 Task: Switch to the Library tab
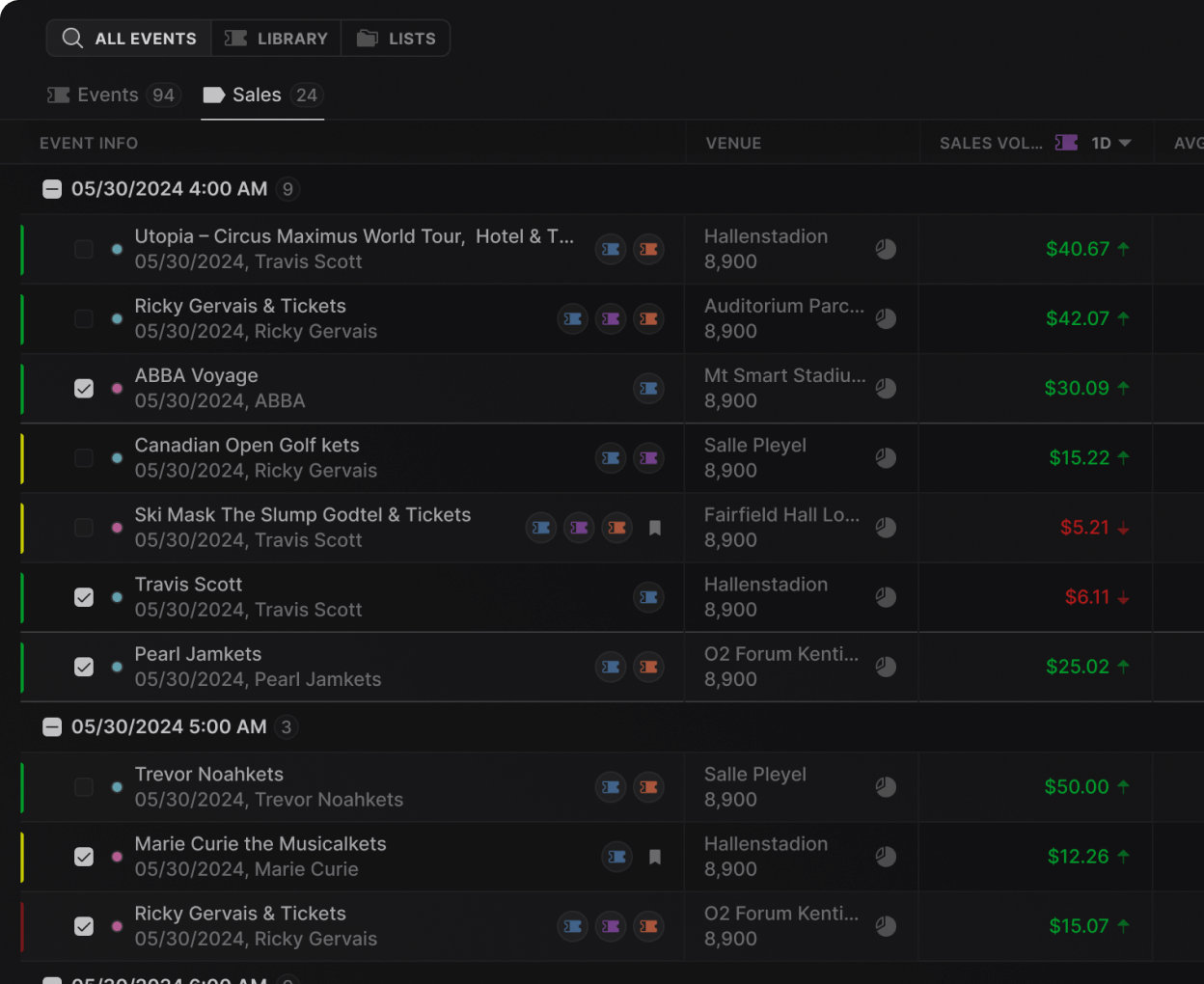point(277,39)
